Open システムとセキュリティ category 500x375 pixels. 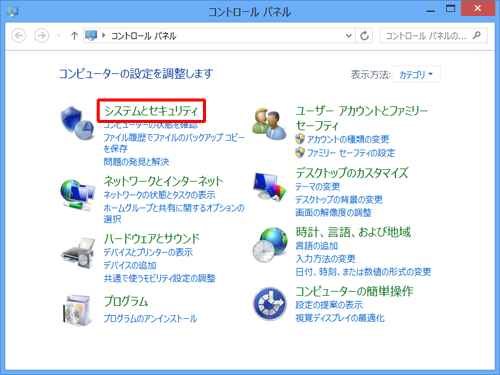[151, 111]
